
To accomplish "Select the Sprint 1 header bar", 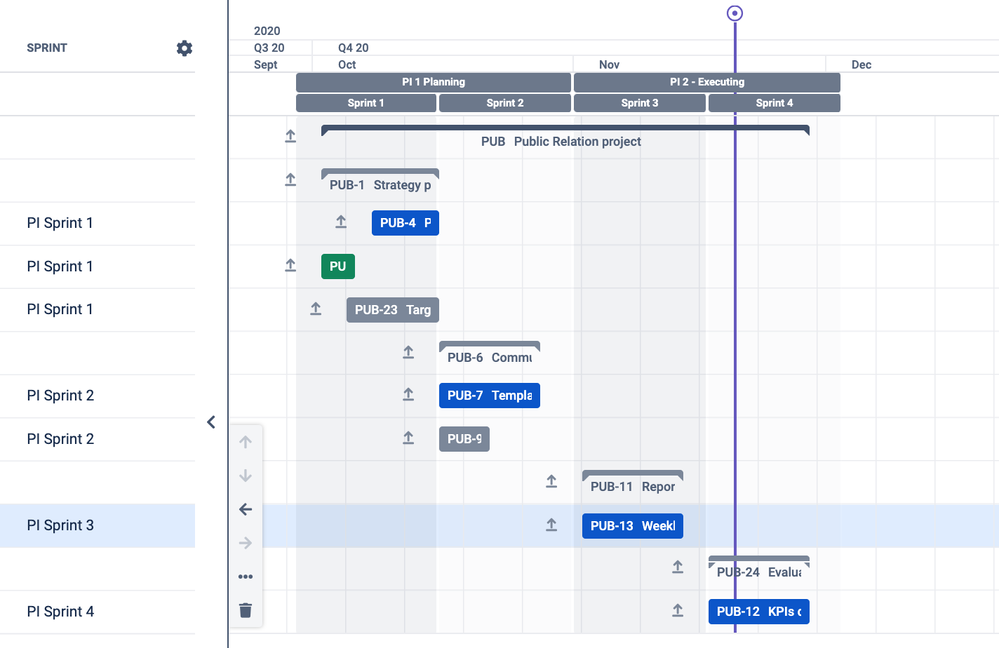I will point(366,103).
